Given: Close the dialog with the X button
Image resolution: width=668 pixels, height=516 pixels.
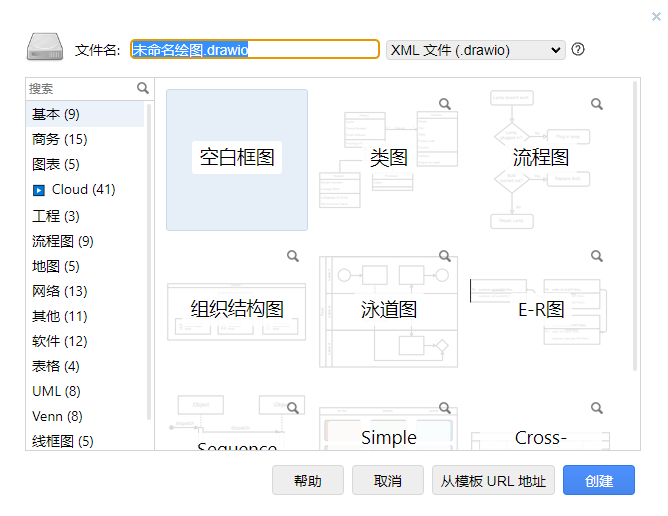Looking at the screenshot, I should (655, 15).
